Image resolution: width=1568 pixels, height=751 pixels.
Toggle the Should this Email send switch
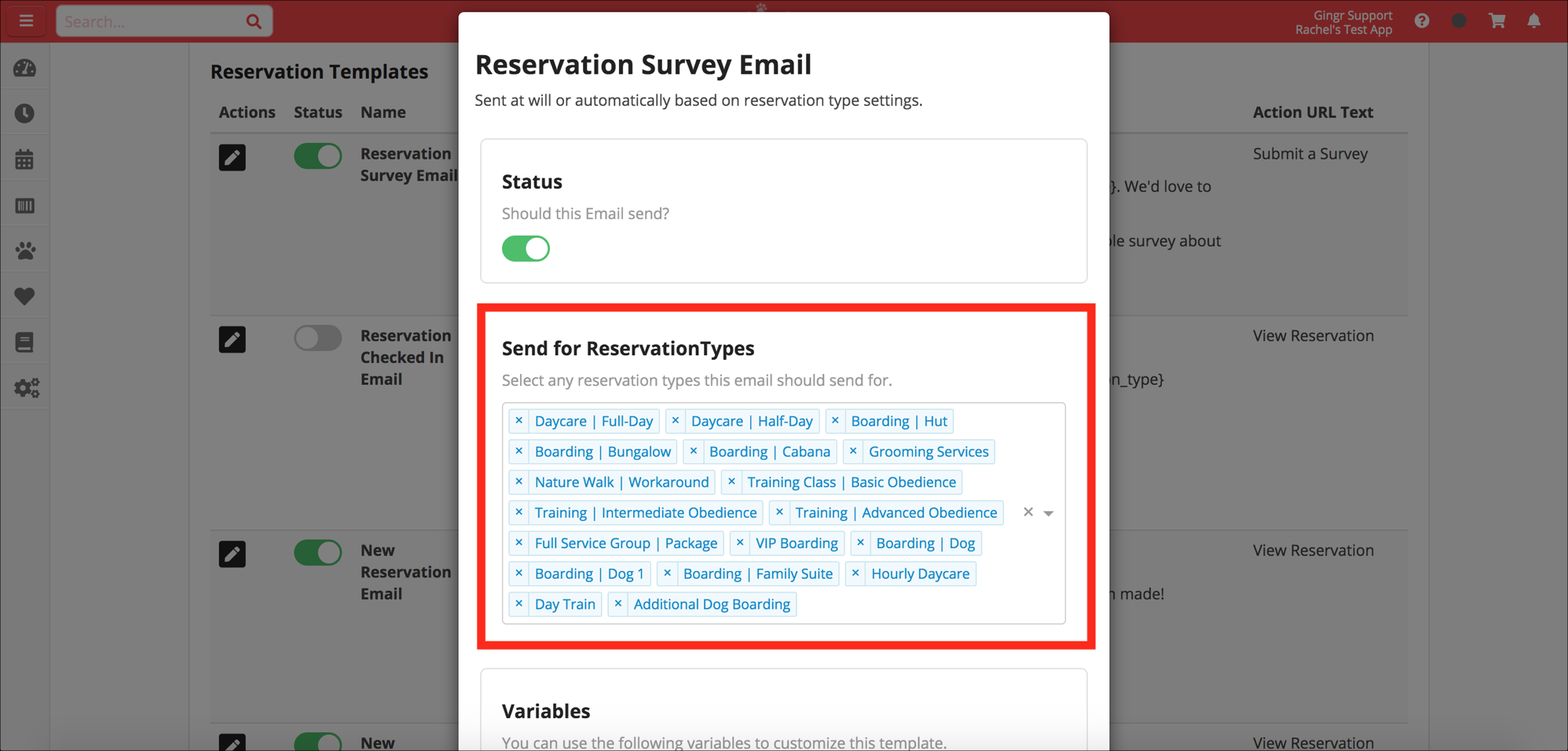click(526, 249)
